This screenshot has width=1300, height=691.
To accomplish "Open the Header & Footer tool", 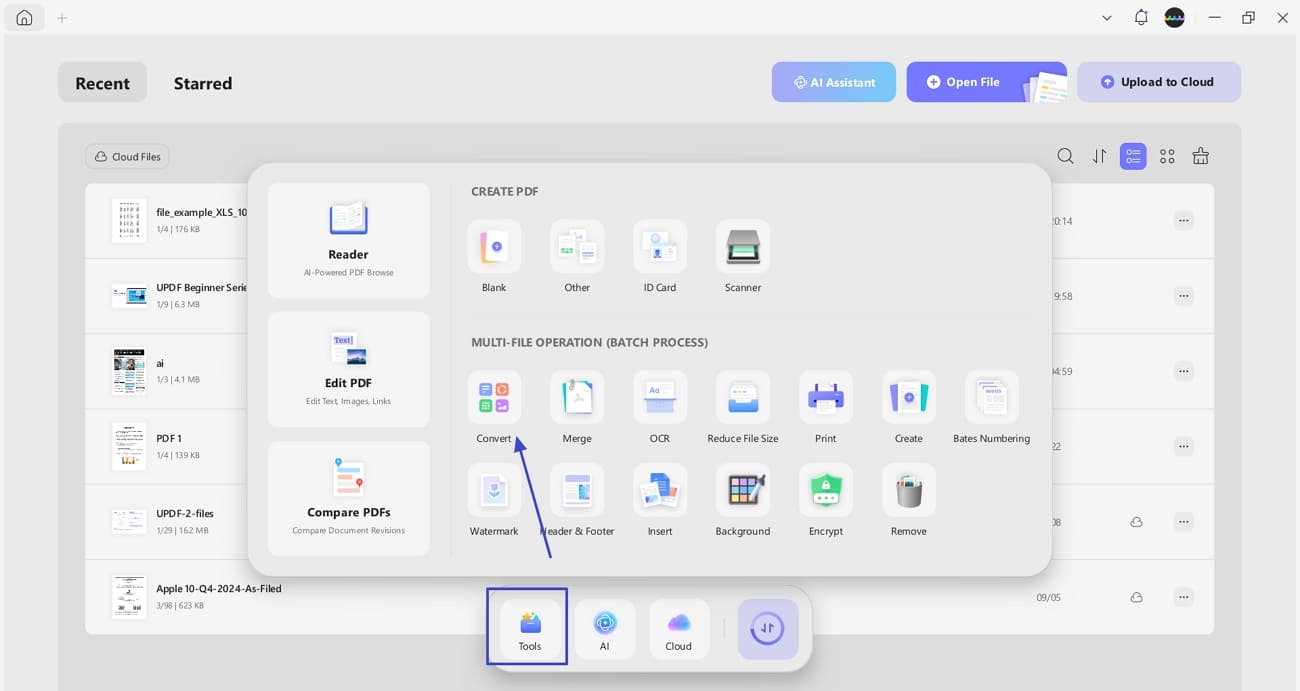I will [577, 490].
